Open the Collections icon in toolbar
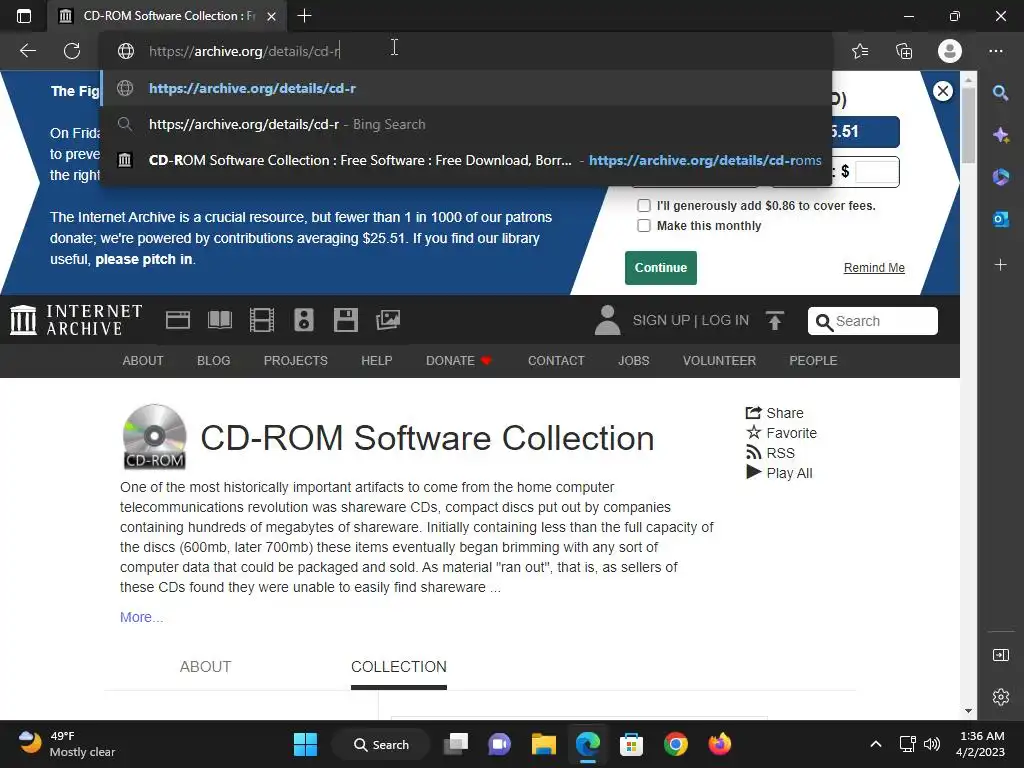Image resolution: width=1024 pixels, height=768 pixels. click(904, 51)
